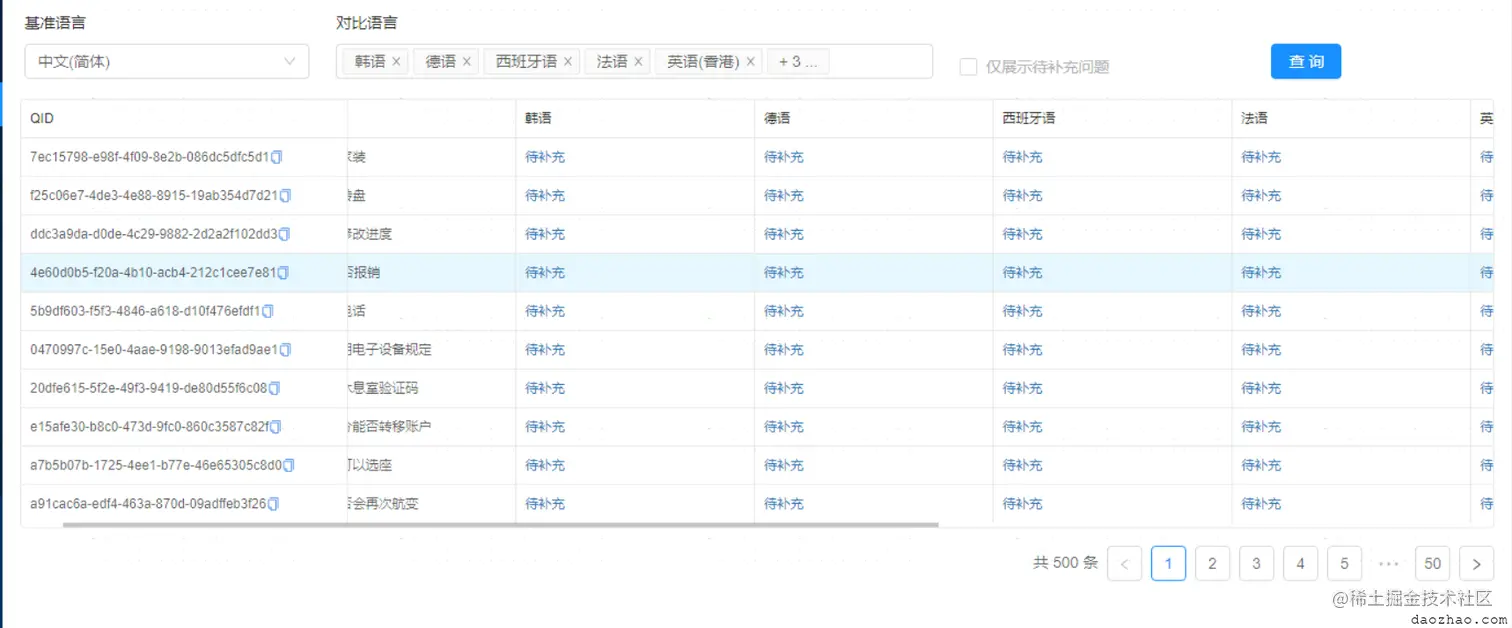Open 韩语 待补充 link in 5b9df603 row
The image size is (1512, 628).
pos(545,311)
